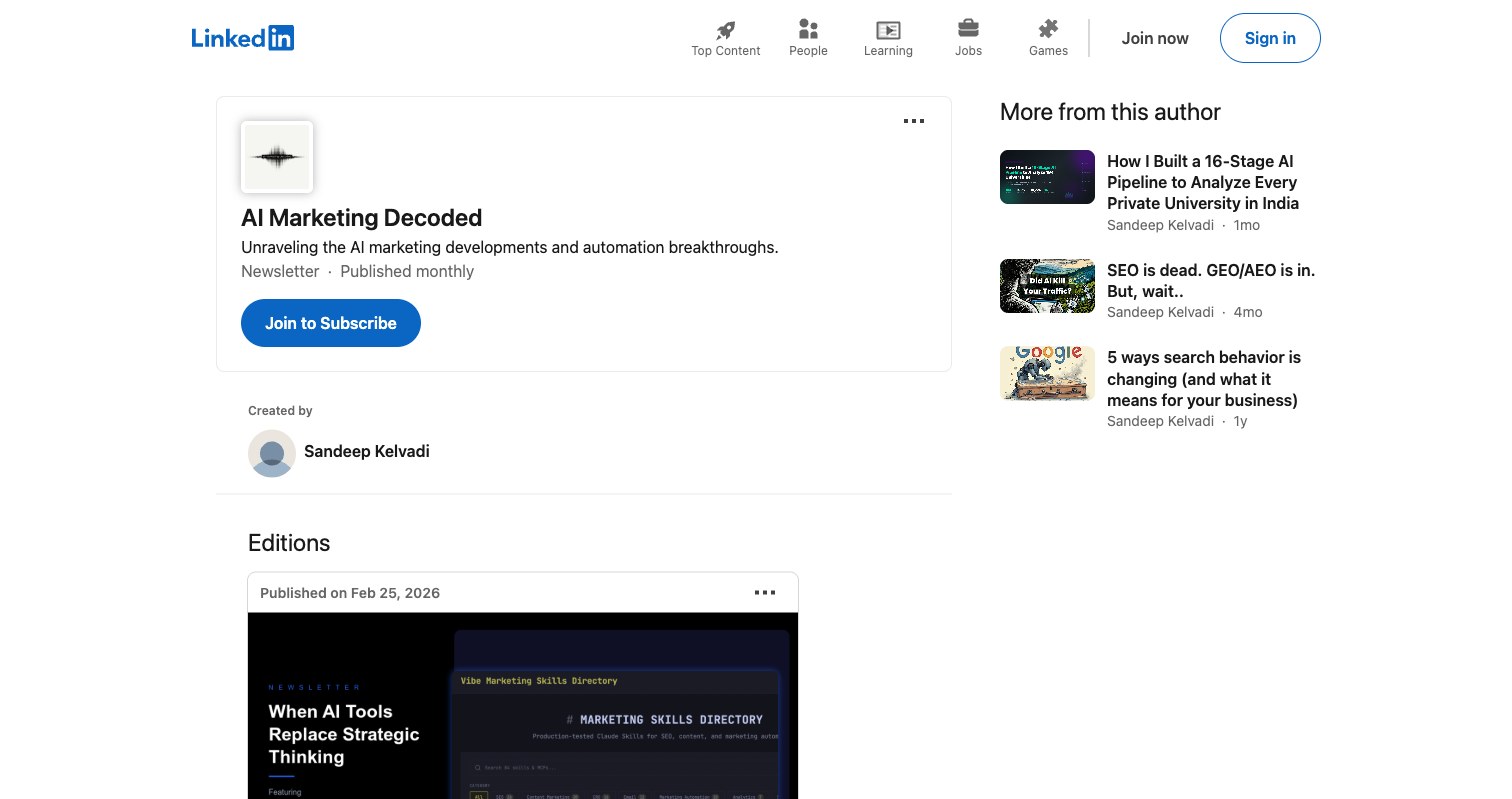Open 'SEO is dead. GEO/AEO is in' article
Viewport: 1512px width, 799px height.
tap(1210, 281)
